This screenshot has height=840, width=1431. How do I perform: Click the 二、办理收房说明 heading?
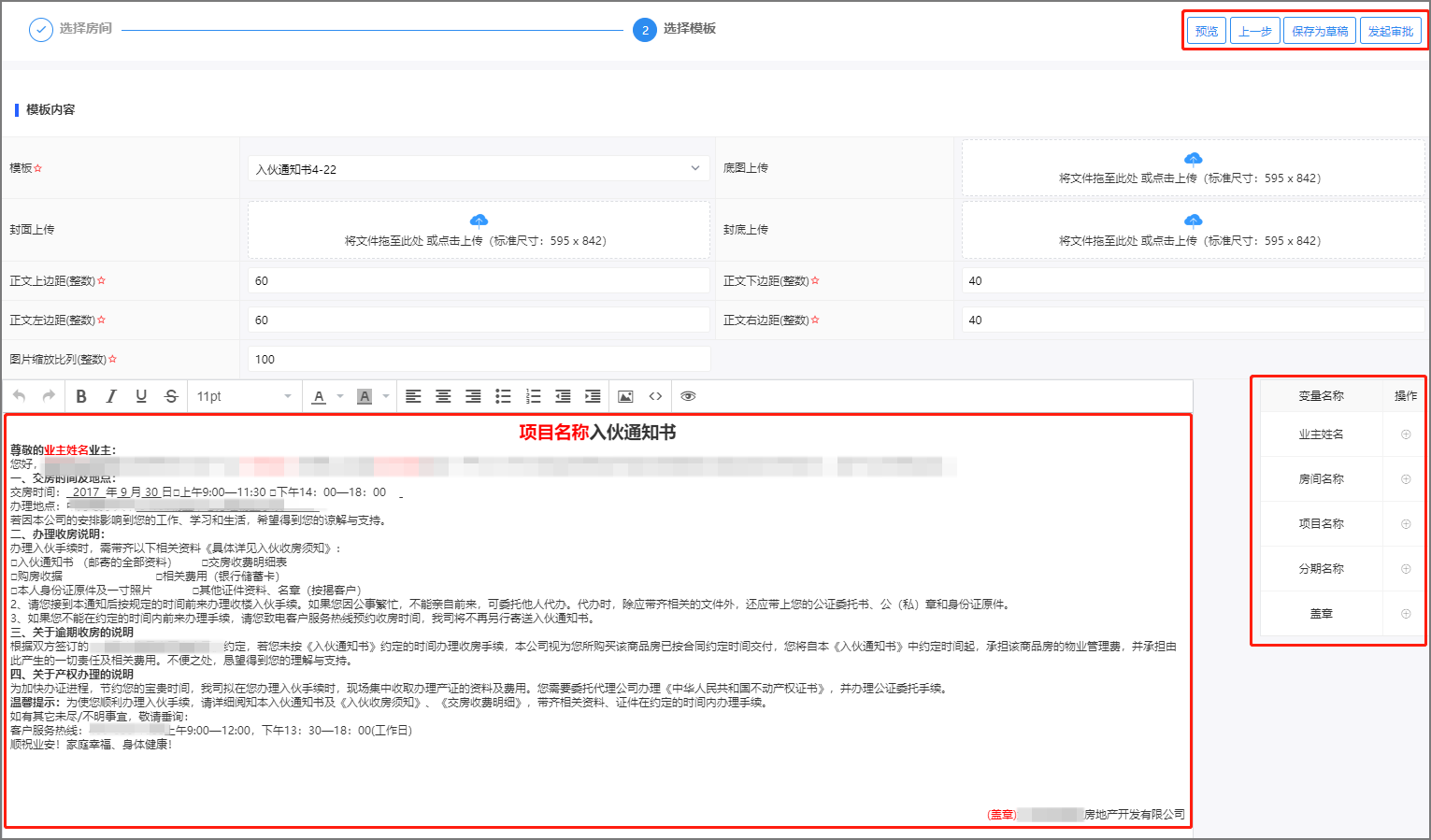coord(57,534)
